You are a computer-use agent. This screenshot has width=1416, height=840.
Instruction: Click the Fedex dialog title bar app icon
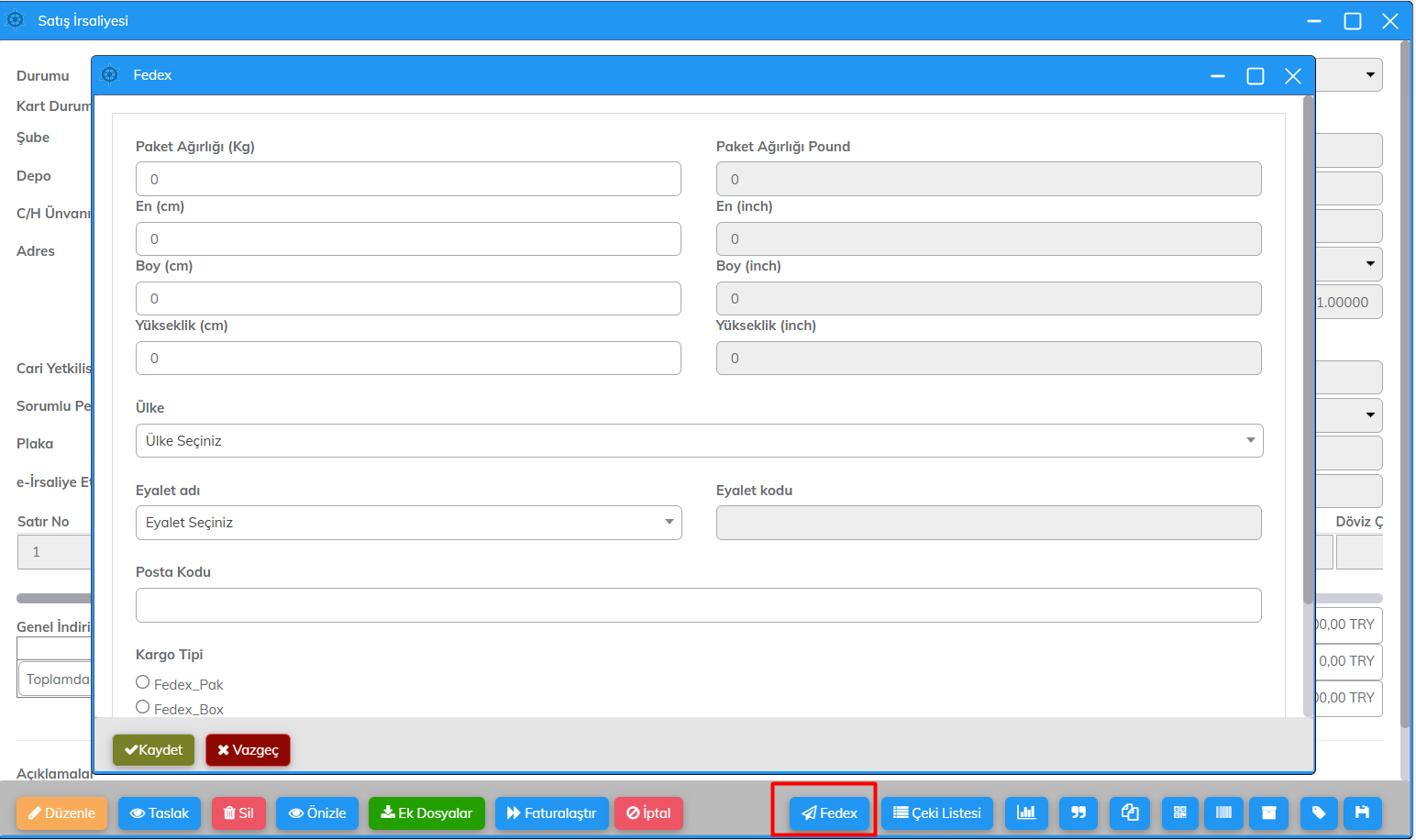[110, 75]
